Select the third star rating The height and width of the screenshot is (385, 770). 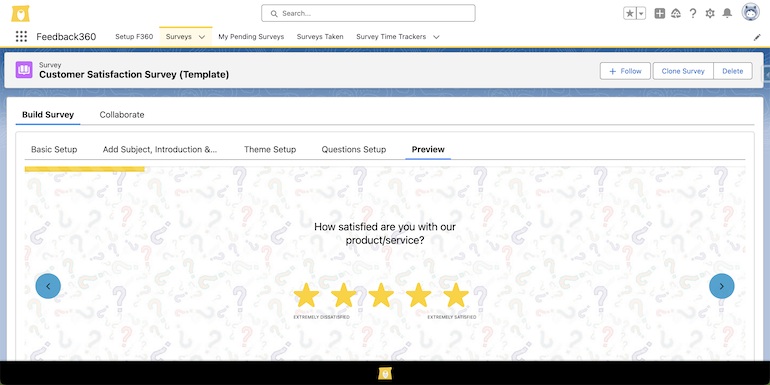[381, 295]
